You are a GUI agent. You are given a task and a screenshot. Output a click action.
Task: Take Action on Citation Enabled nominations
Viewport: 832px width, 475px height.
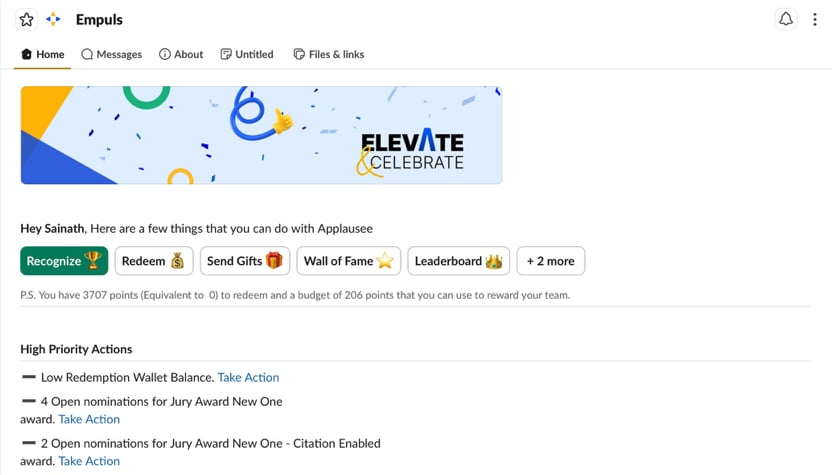89,461
